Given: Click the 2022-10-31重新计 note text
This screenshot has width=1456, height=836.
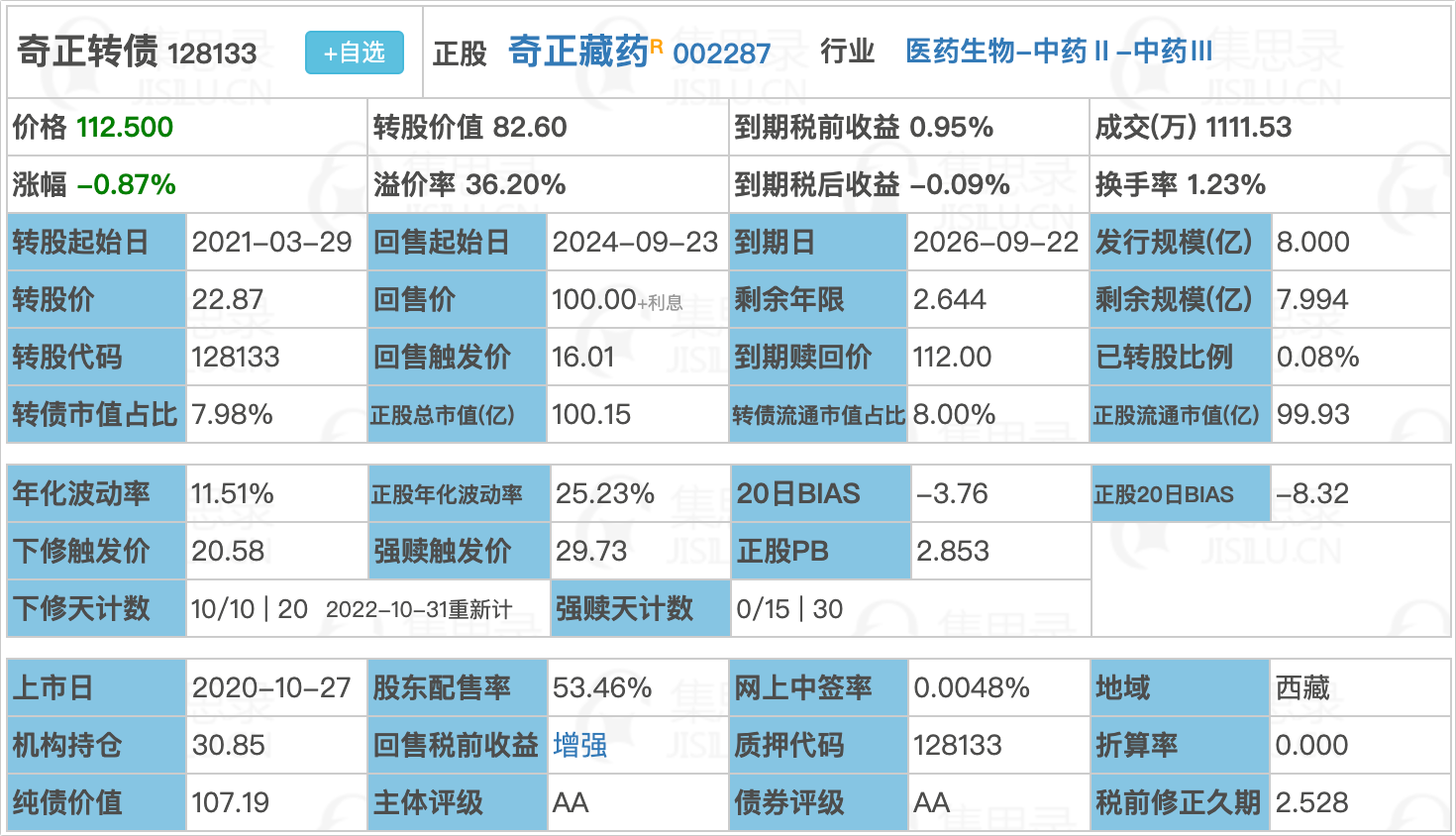Looking at the screenshot, I should 419,610.
